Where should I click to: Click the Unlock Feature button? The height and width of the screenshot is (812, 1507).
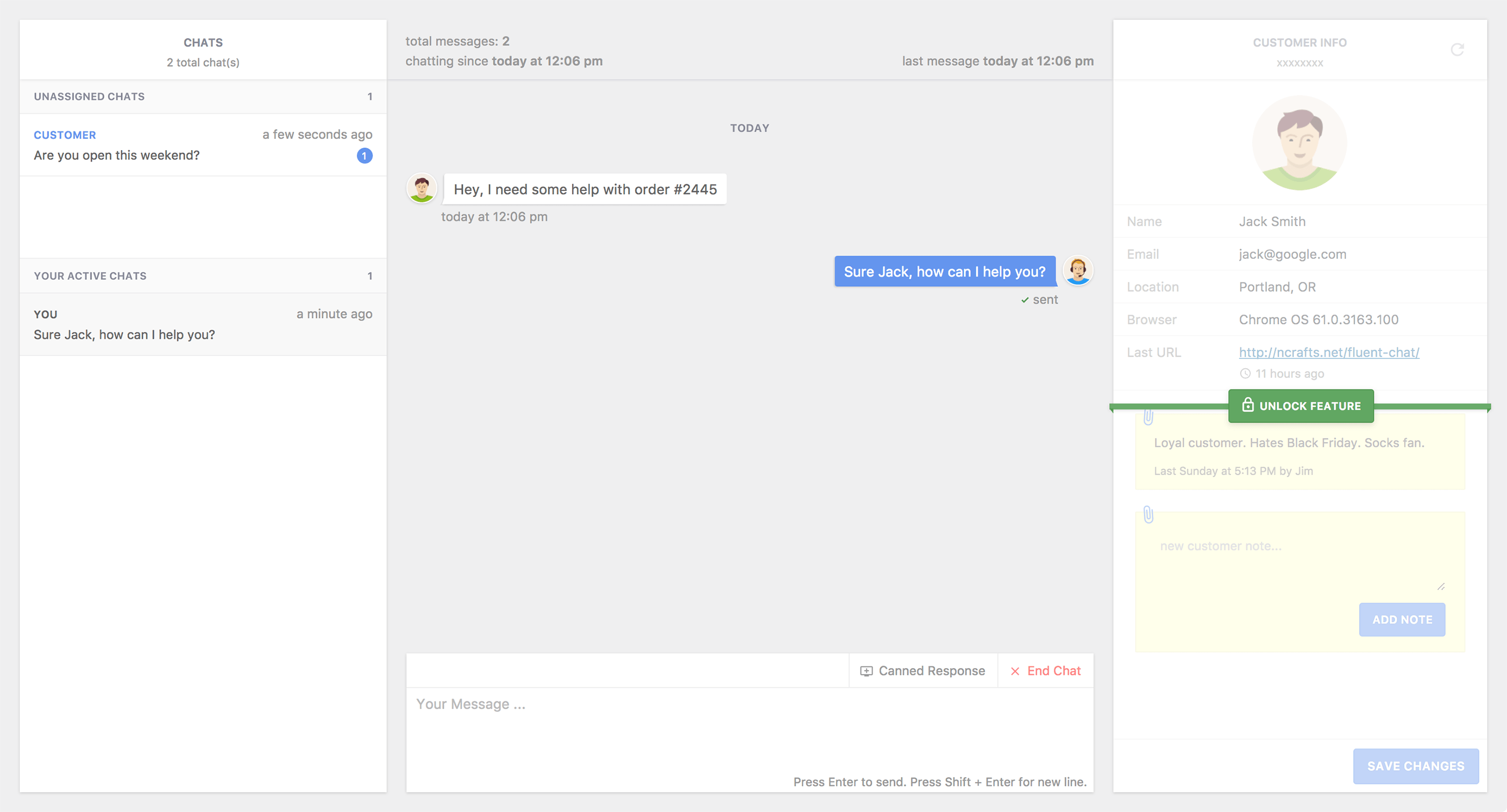1300,405
